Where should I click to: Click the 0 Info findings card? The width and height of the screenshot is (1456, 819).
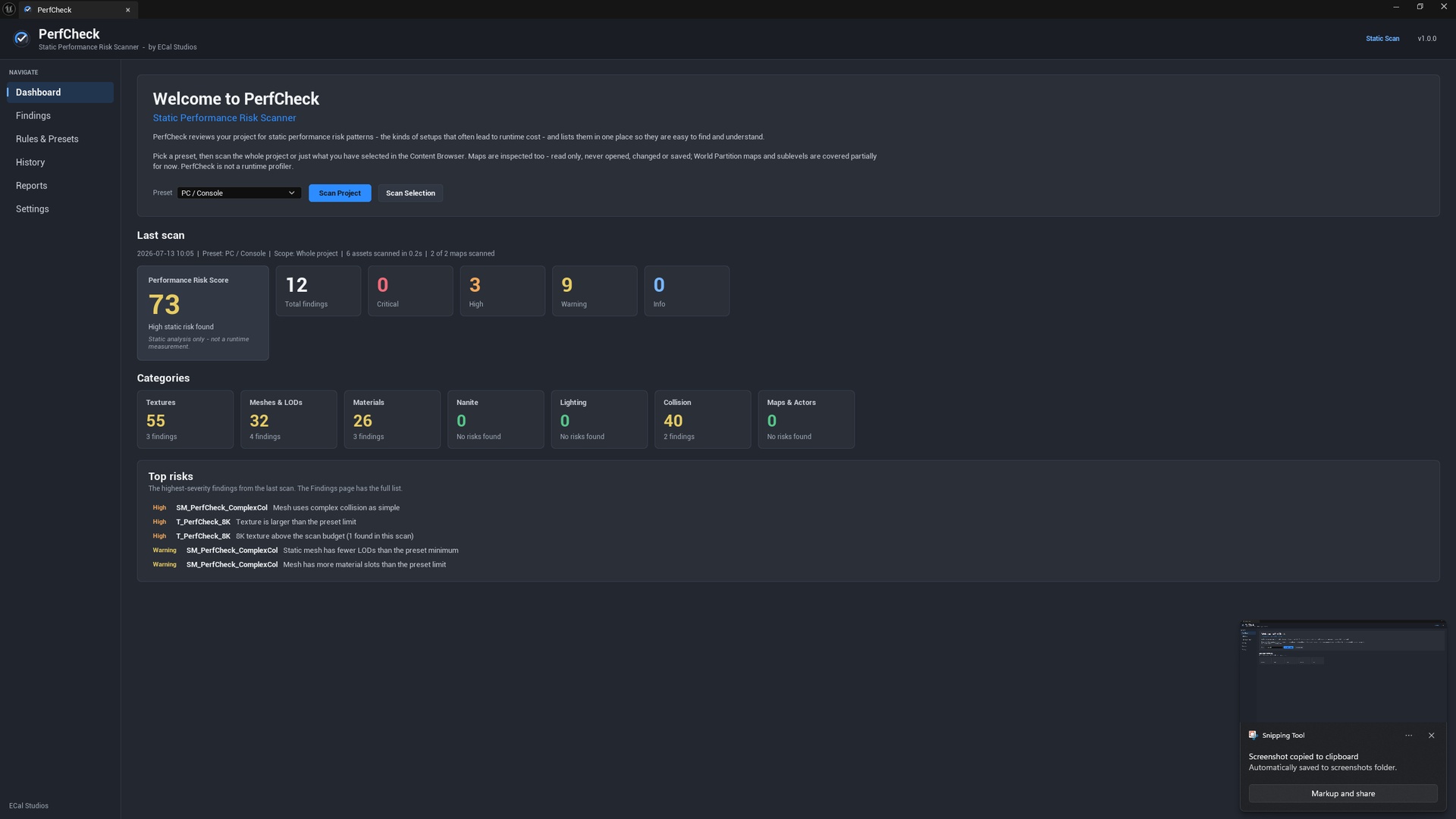(687, 291)
